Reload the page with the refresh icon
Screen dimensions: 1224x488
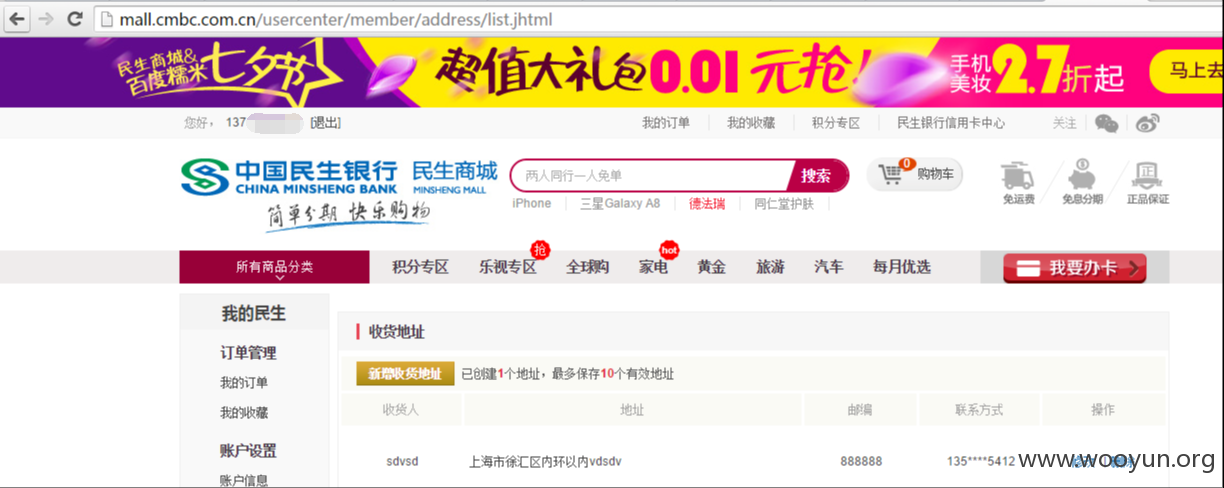click(75, 19)
